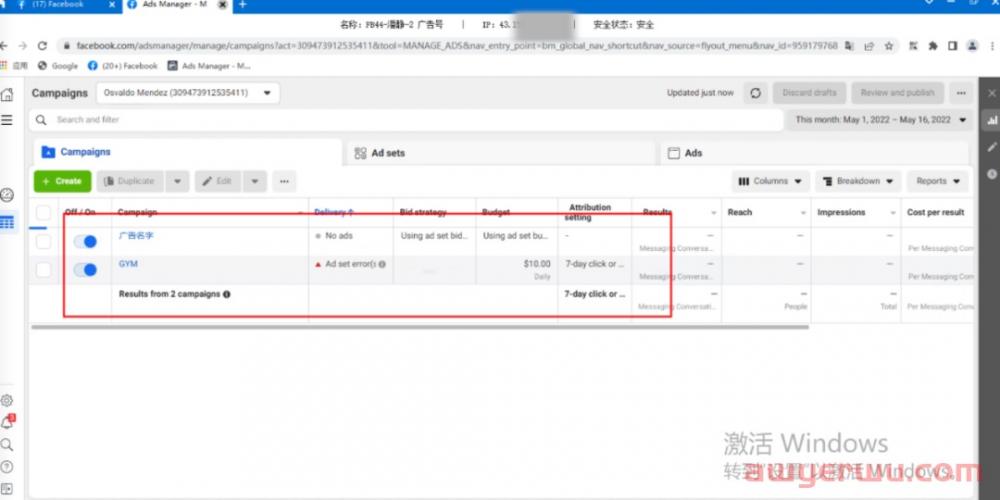The height and width of the screenshot is (500, 1000).
Task: Refresh the data with the circular arrow button
Action: (x=756, y=93)
